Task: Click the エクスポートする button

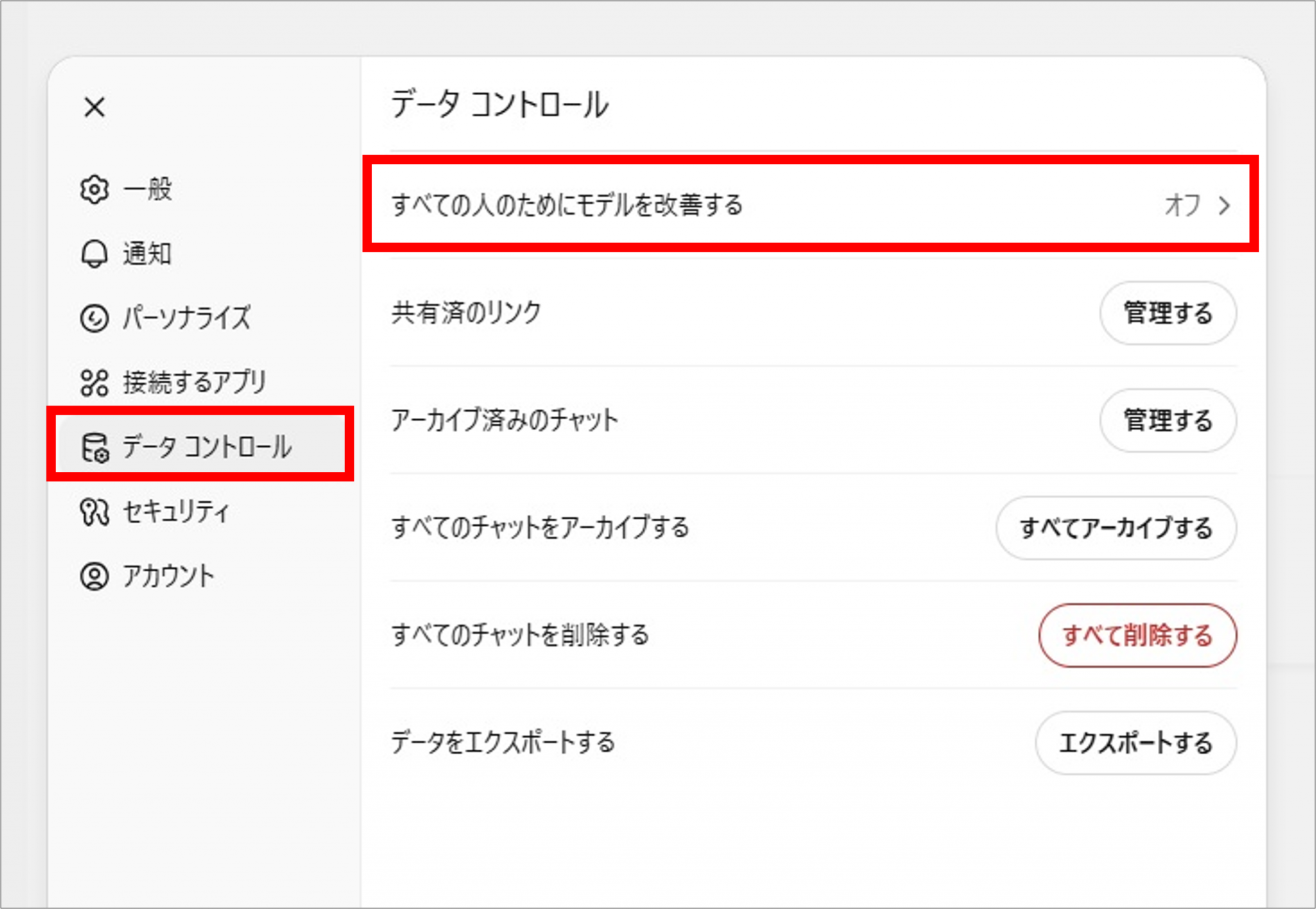Action: click(x=1135, y=742)
